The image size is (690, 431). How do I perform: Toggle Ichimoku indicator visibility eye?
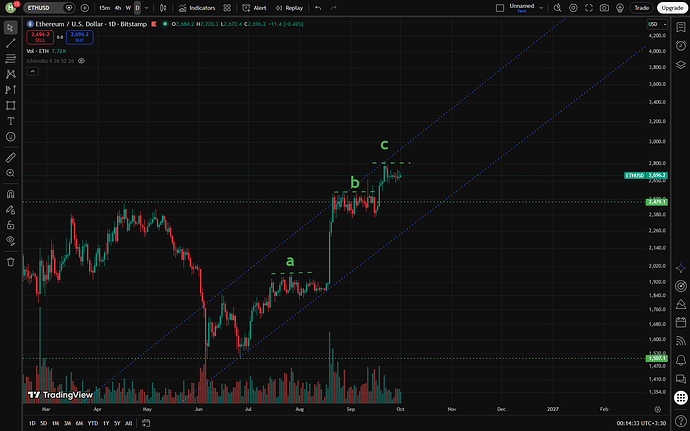pyautogui.click(x=81, y=61)
